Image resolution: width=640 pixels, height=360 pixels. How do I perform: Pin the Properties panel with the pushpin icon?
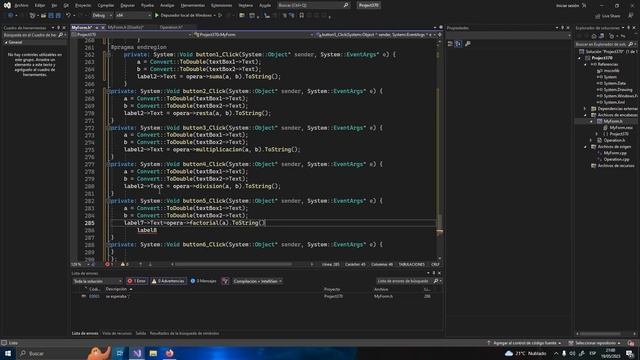click(x=562, y=28)
